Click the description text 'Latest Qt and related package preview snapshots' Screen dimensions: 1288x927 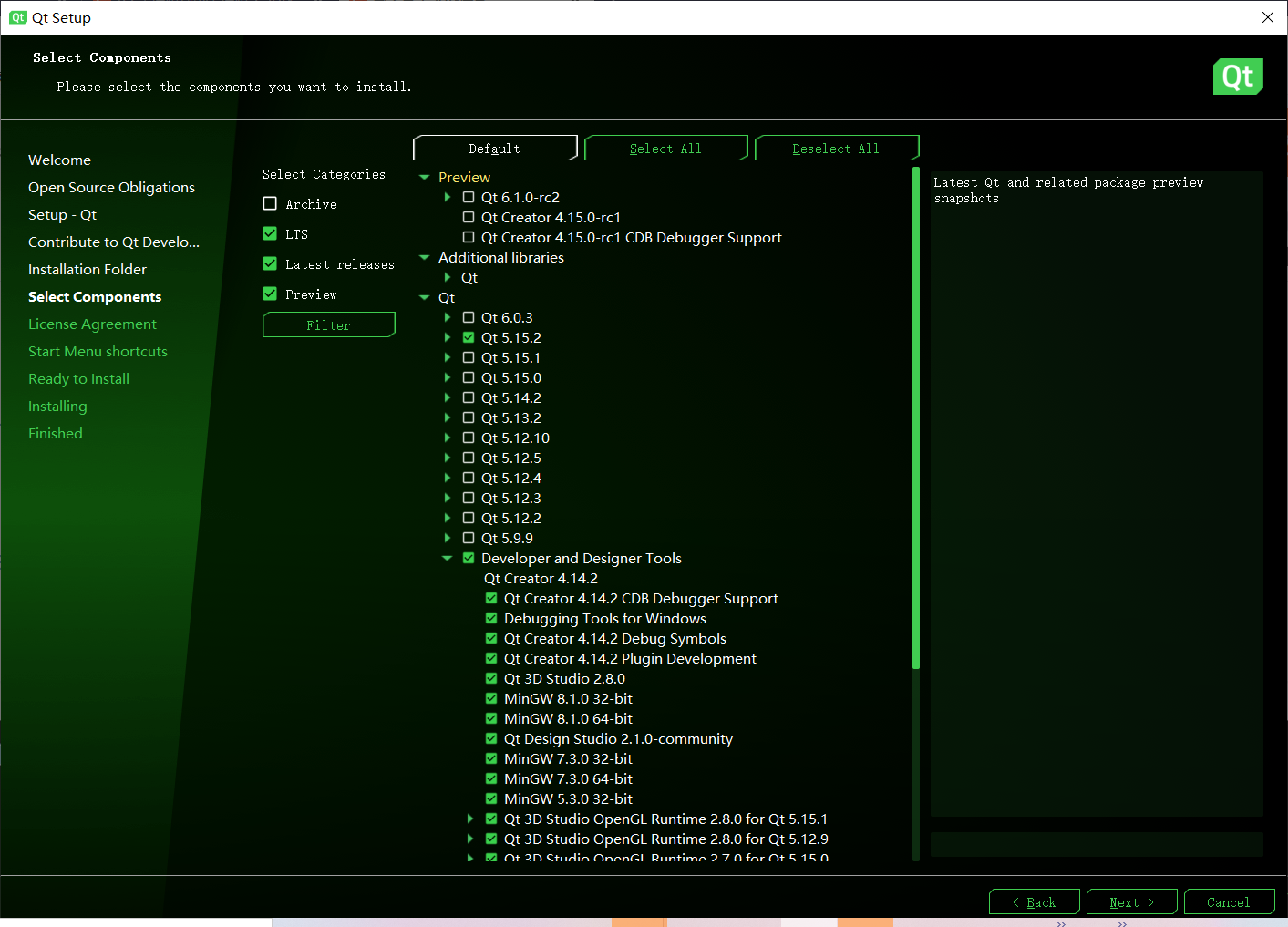1068,190
